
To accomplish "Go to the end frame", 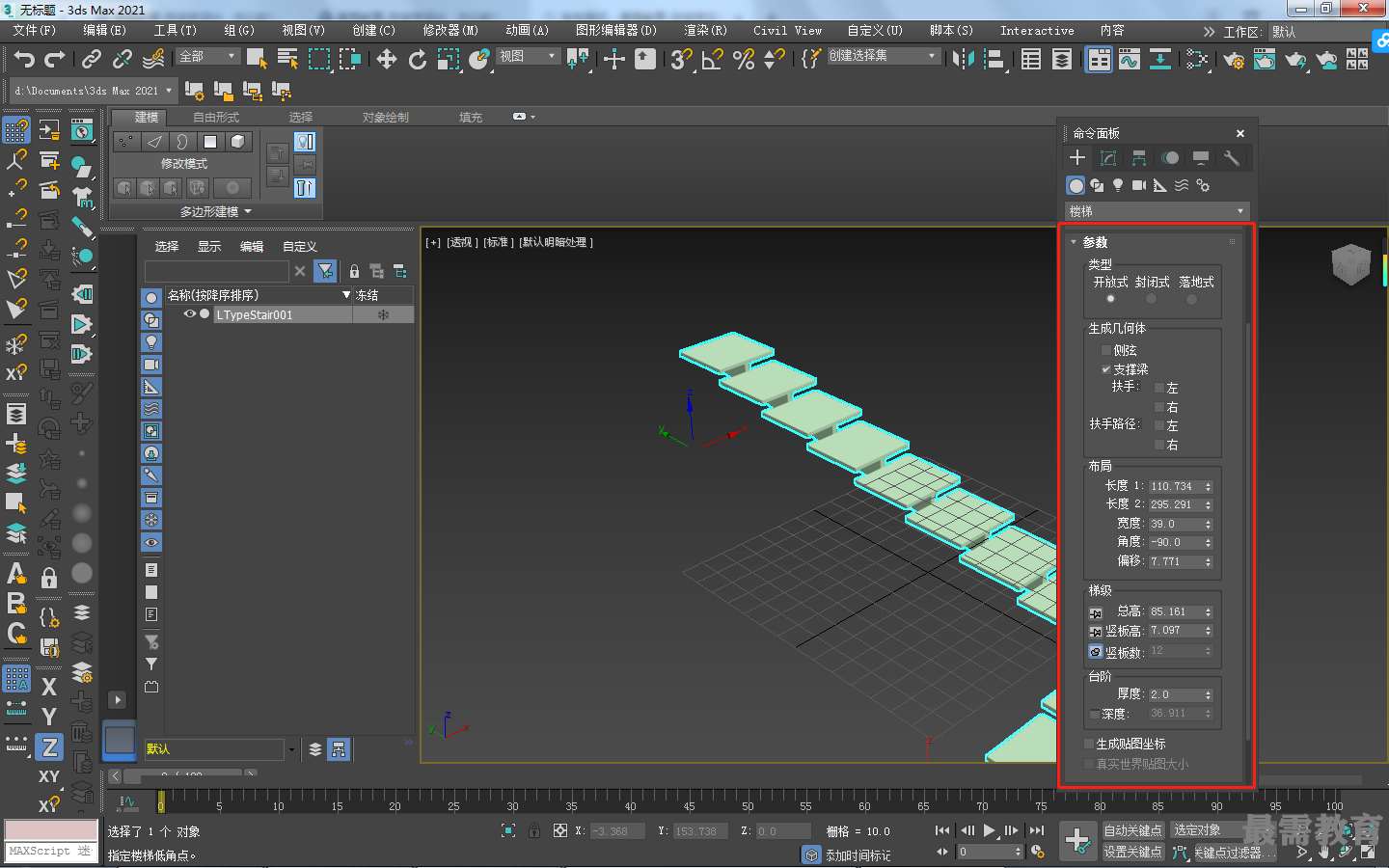I will point(1037,830).
